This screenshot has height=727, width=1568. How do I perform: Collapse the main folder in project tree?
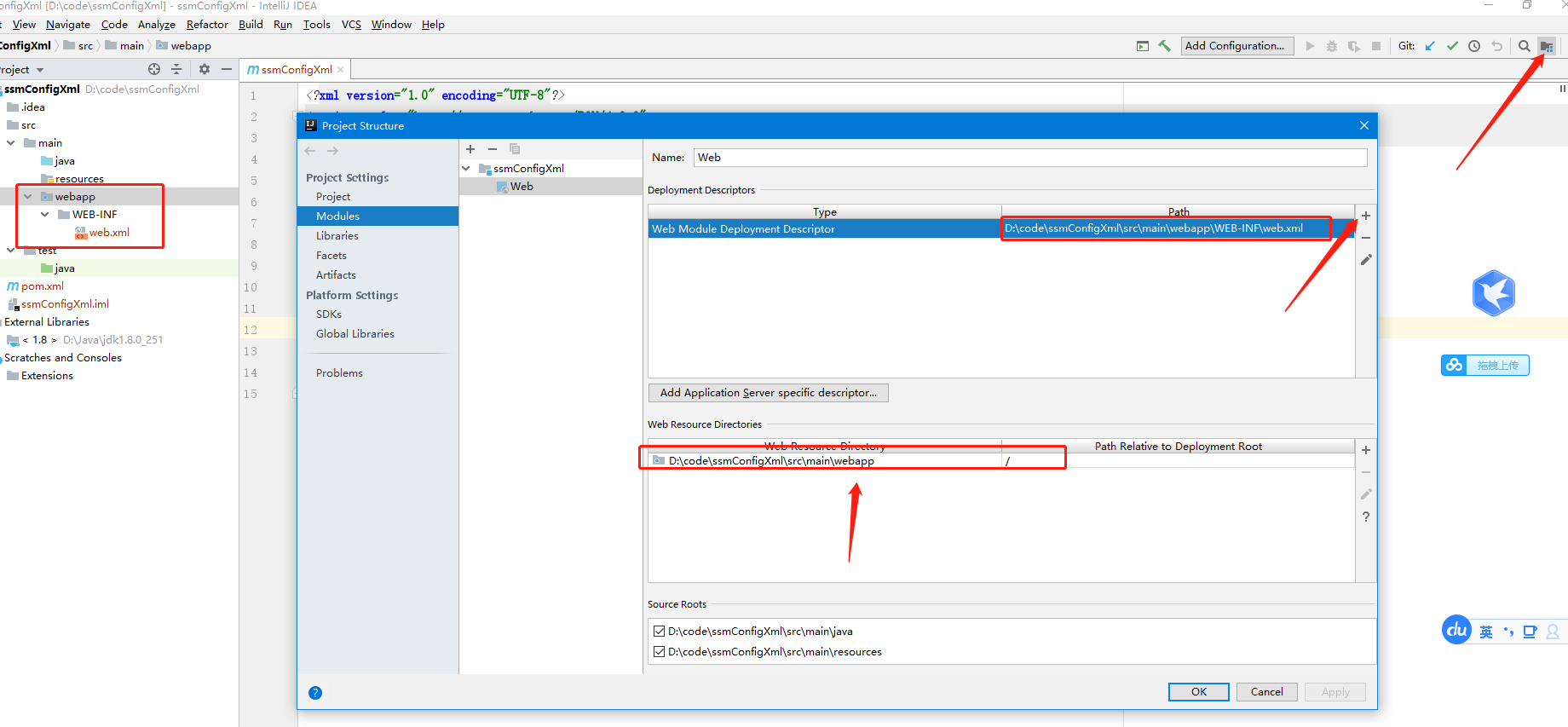pos(11,143)
